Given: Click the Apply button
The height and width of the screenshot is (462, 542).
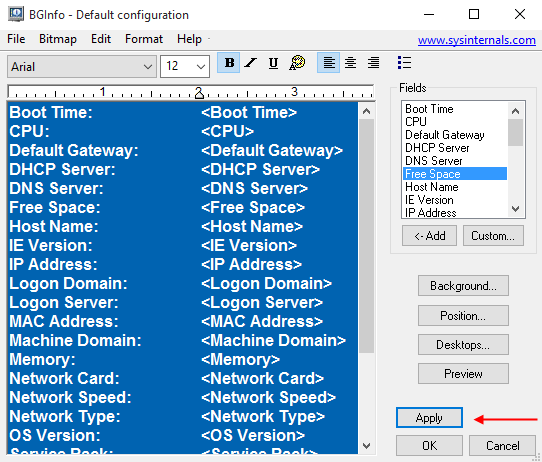Looking at the screenshot, I should [429, 418].
